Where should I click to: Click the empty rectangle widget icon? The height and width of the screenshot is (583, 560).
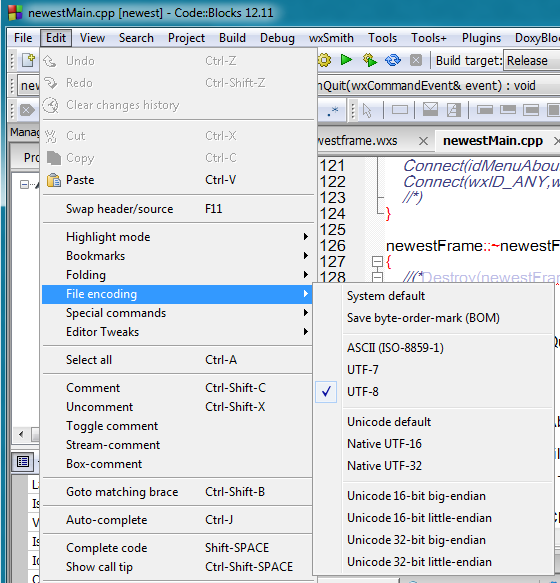(400, 110)
